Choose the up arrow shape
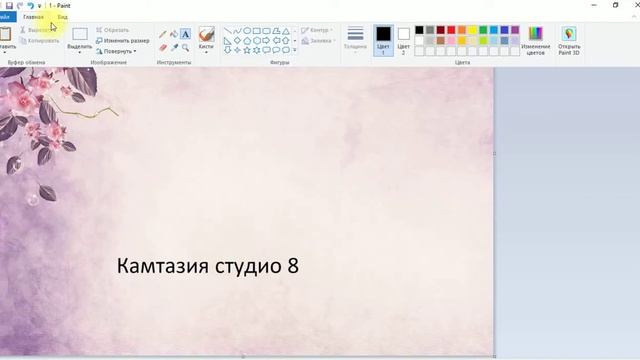 click(286, 40)
